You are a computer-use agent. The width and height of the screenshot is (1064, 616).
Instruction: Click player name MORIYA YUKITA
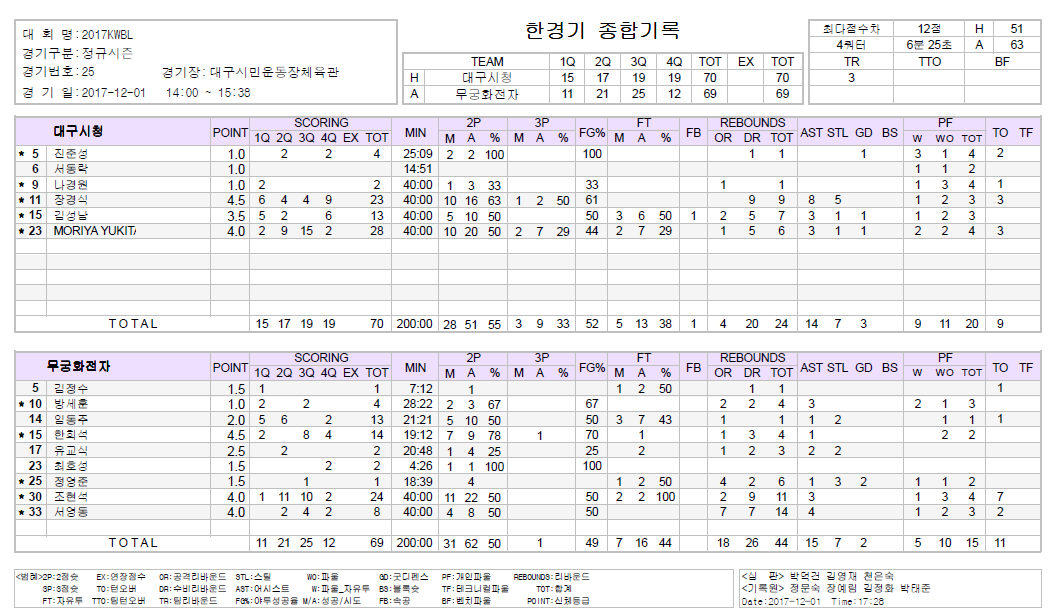pos(95,231)
